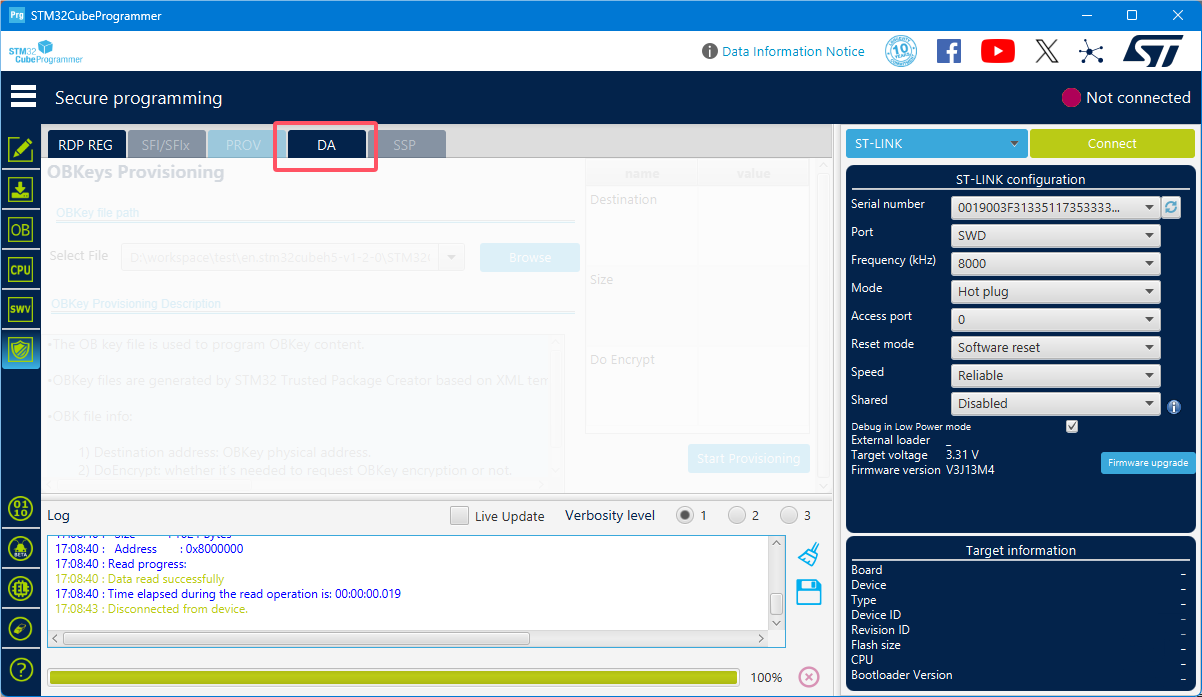Switch to the RDP REG tab
1202x697 pixels.
click(x=86, y=145)
